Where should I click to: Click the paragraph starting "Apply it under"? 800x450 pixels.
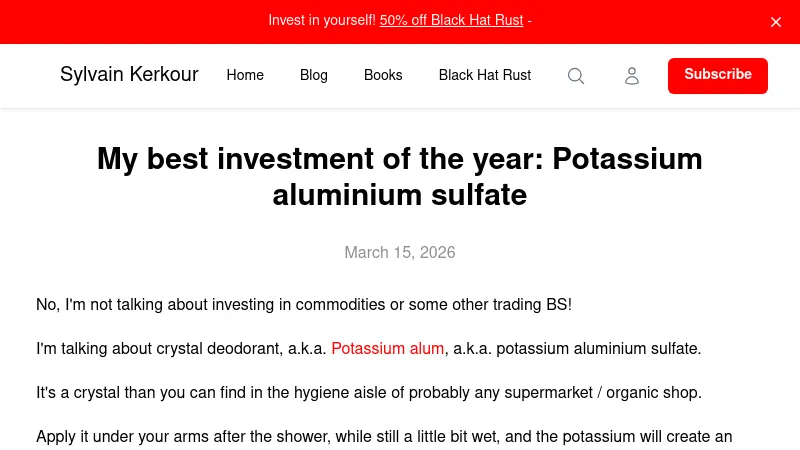point(384,437)
